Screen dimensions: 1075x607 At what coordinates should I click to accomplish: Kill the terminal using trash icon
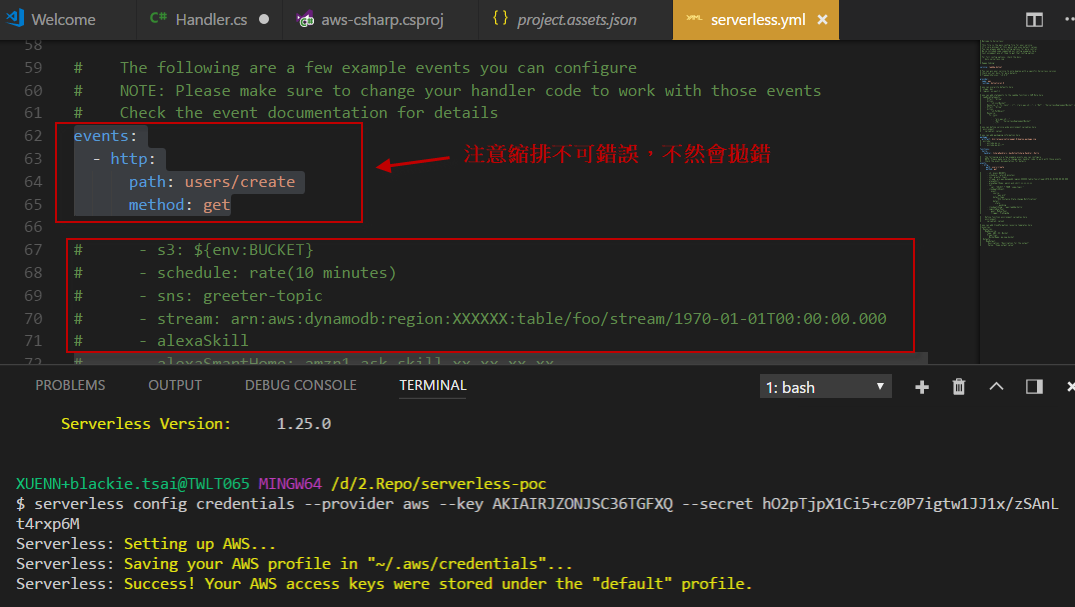(959, 387)
